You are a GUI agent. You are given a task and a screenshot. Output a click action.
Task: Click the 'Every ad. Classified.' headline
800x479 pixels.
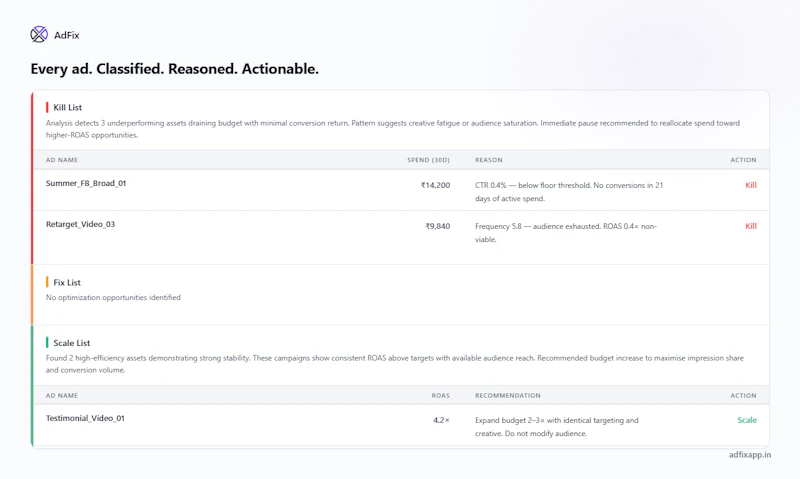point(174,69)
